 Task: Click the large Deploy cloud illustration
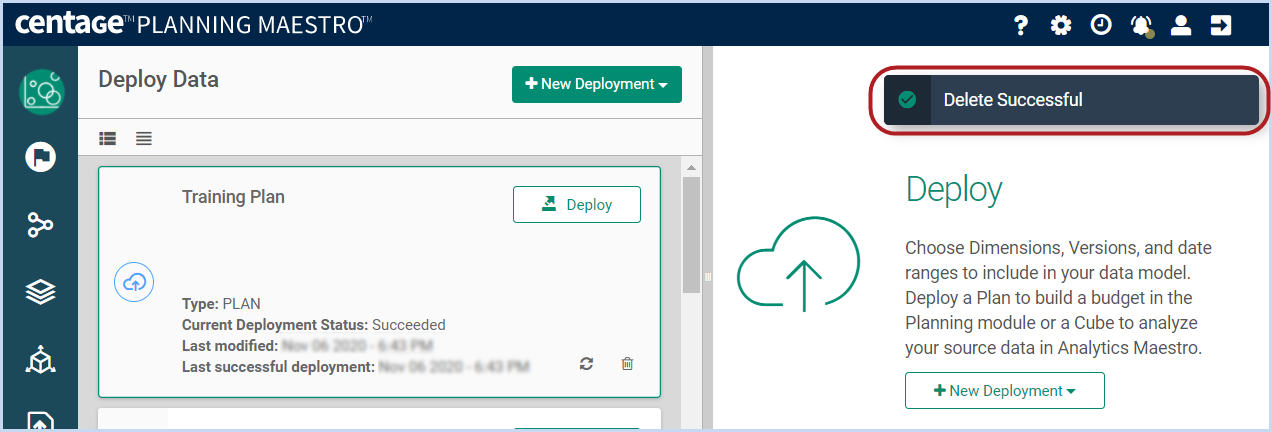(x=798, y=267)
